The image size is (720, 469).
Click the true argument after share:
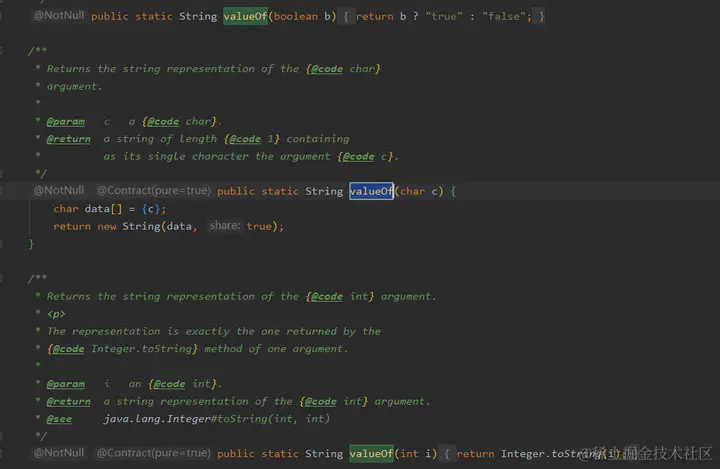coord(259,226)
